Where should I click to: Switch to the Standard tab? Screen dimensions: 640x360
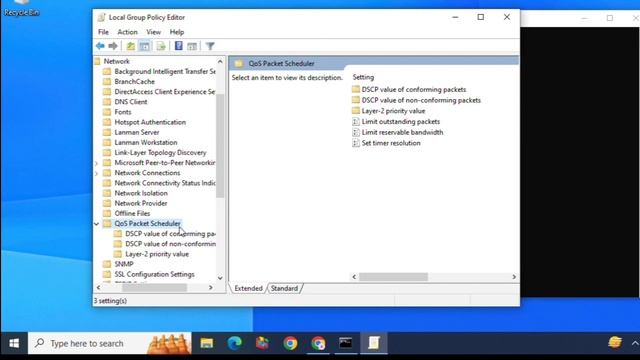pyautogui.click(x=284, y=288)
